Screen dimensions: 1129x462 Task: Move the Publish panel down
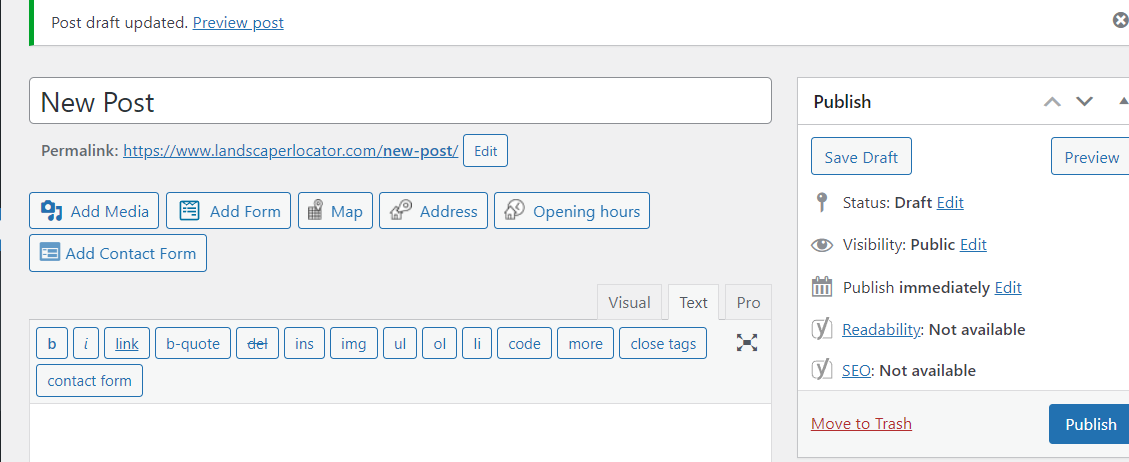(x=1084, y=101)
